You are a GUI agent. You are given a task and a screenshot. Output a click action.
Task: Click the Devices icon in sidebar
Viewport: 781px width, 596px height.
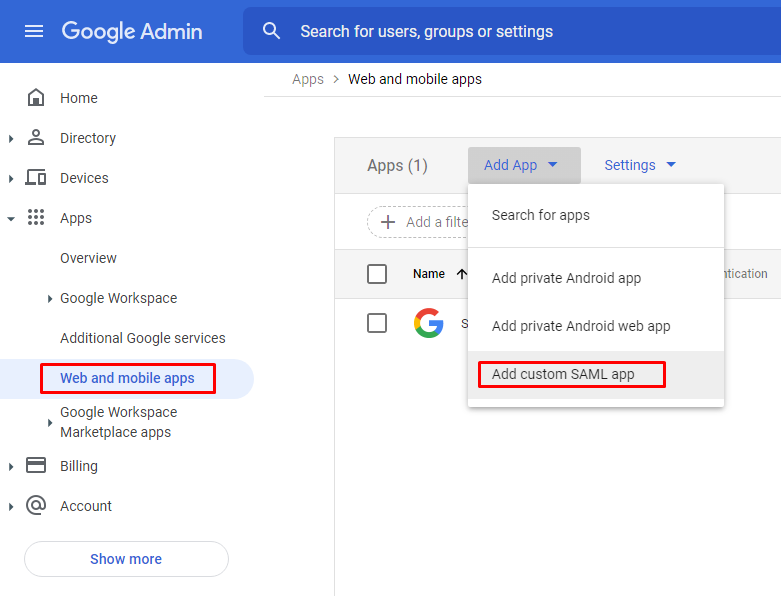(36, 177)
